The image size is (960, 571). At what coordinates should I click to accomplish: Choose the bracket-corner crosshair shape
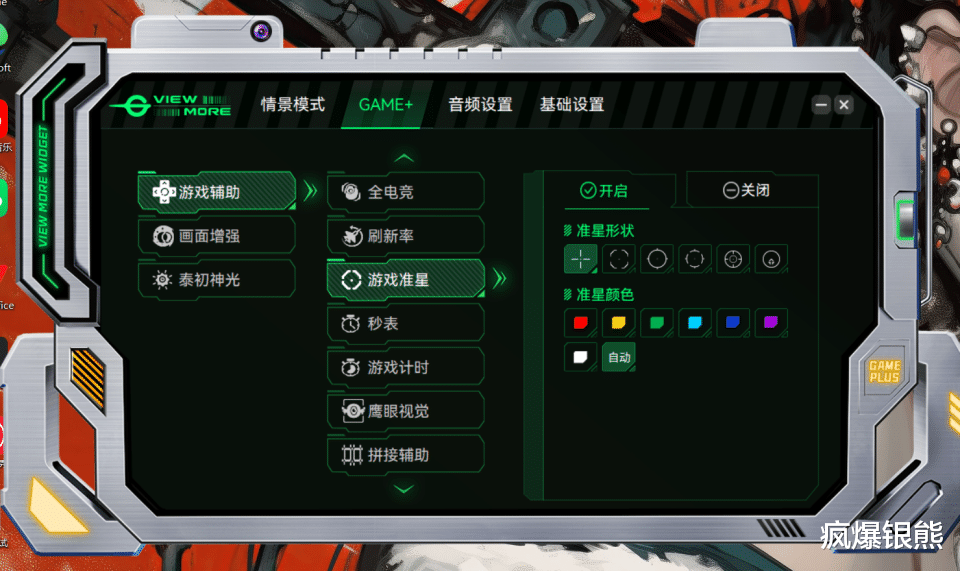[x=618, y=259]
